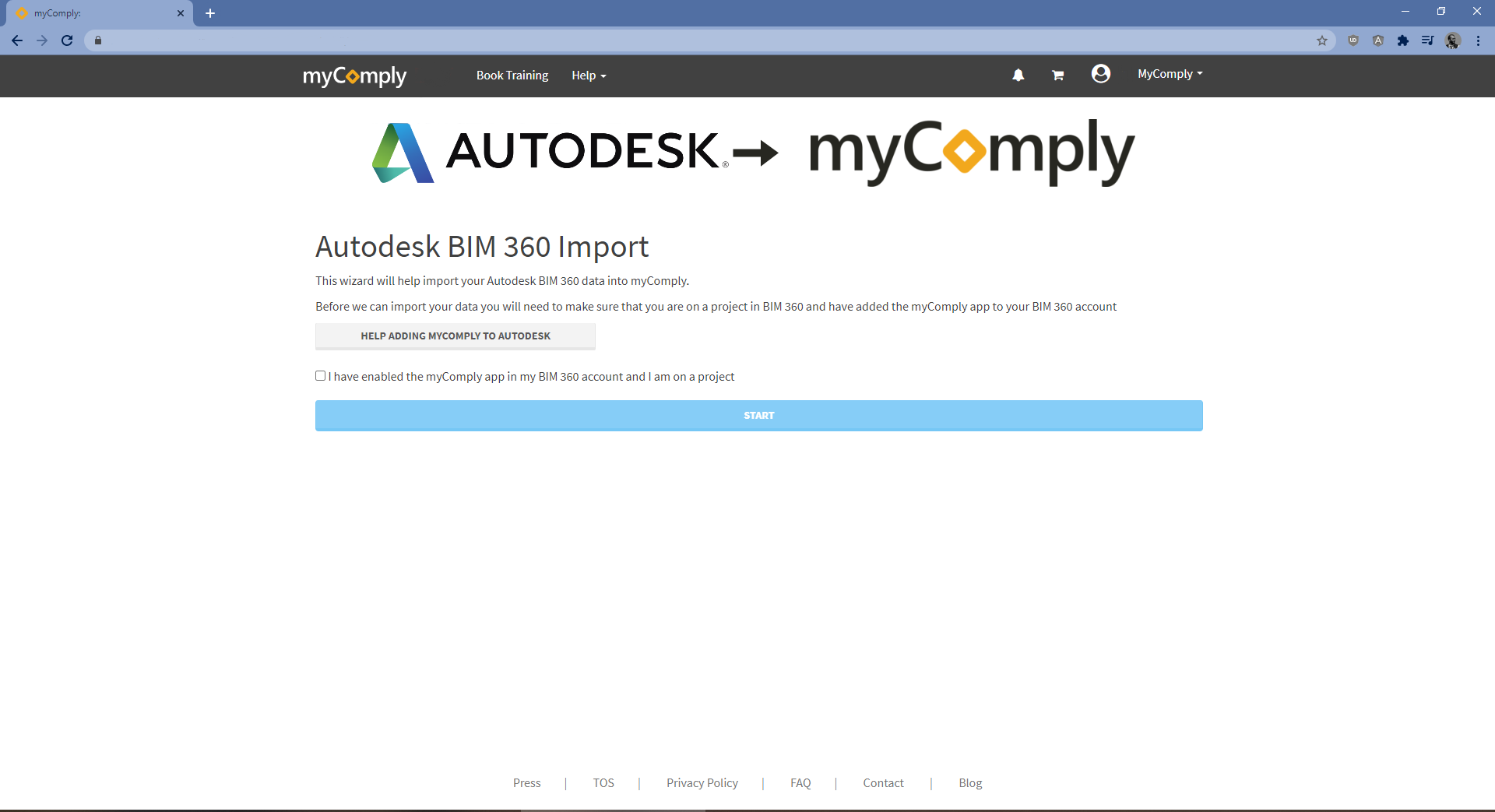1495x812 pixels.
Task: Reload the current page
Action: point(67,40)
